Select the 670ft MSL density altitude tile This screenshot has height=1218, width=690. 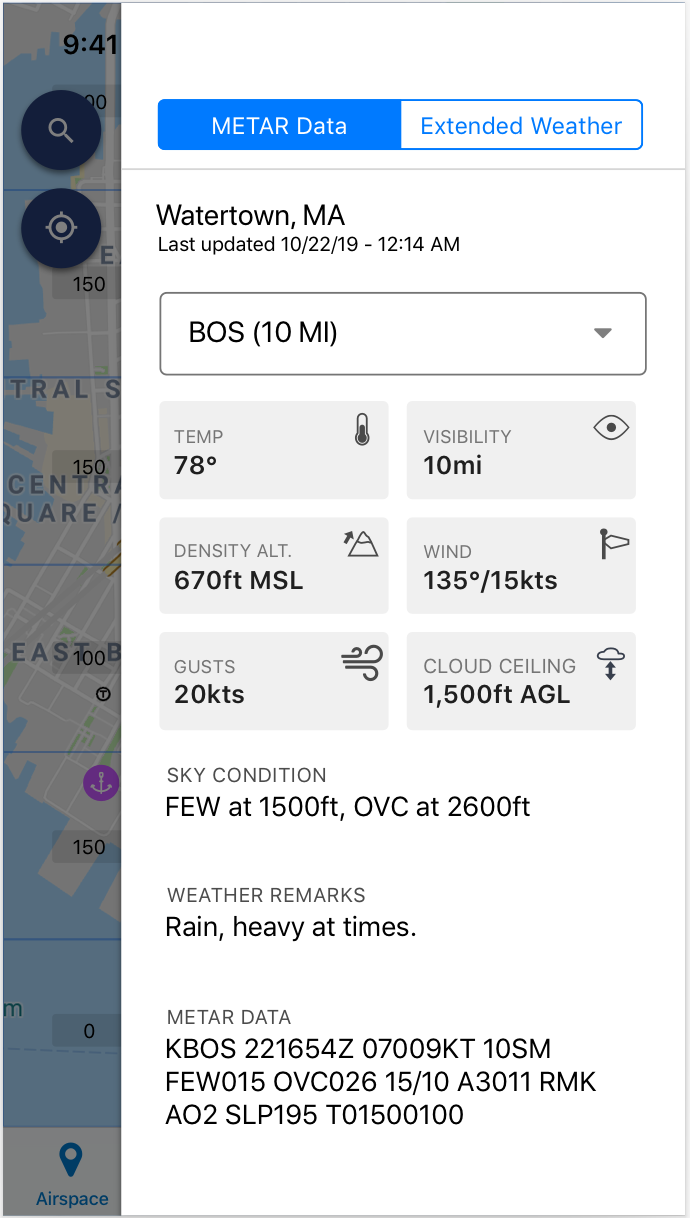[274, 565]
